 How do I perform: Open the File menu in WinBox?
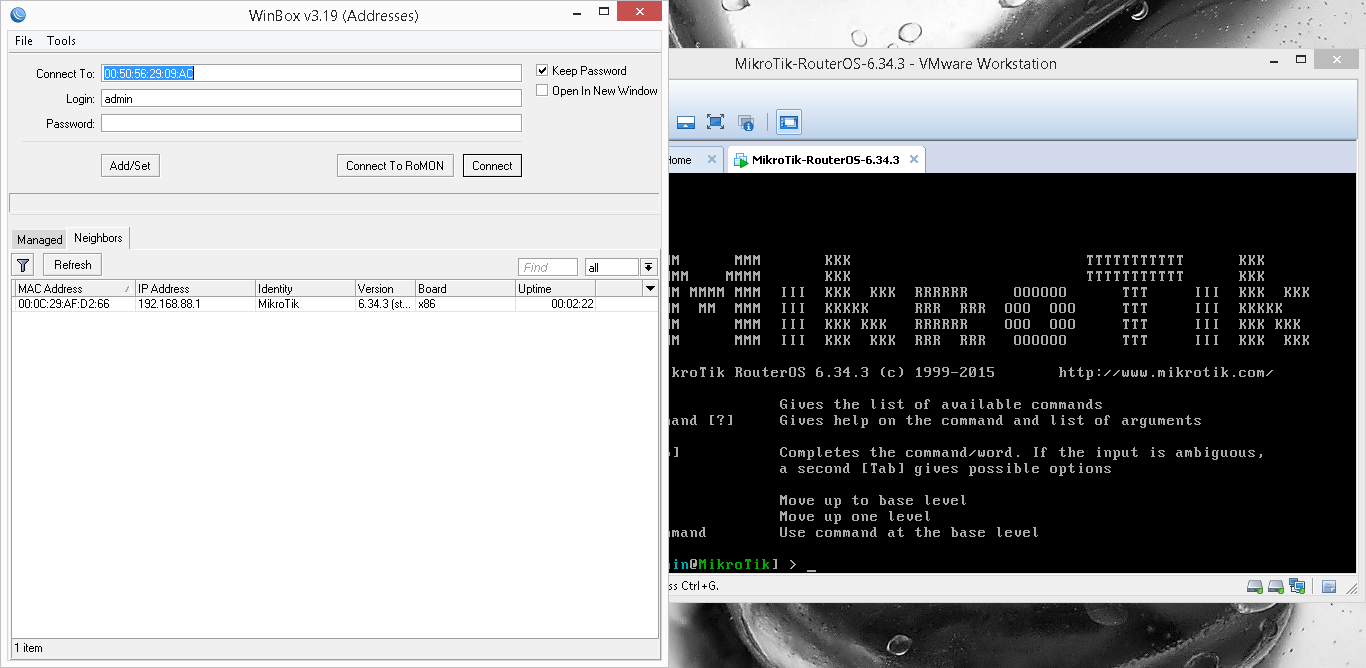[x=24, y=41]
